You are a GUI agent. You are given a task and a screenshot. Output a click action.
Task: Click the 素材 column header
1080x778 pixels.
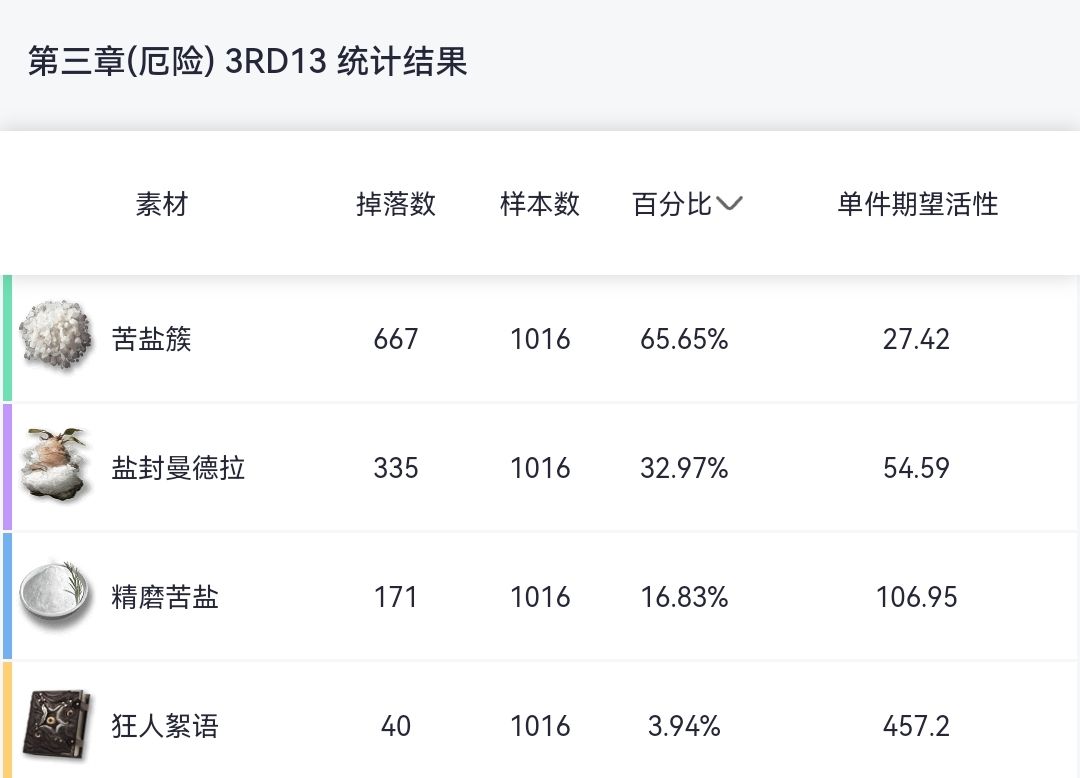pyautogui.click(x=162, y=205)
